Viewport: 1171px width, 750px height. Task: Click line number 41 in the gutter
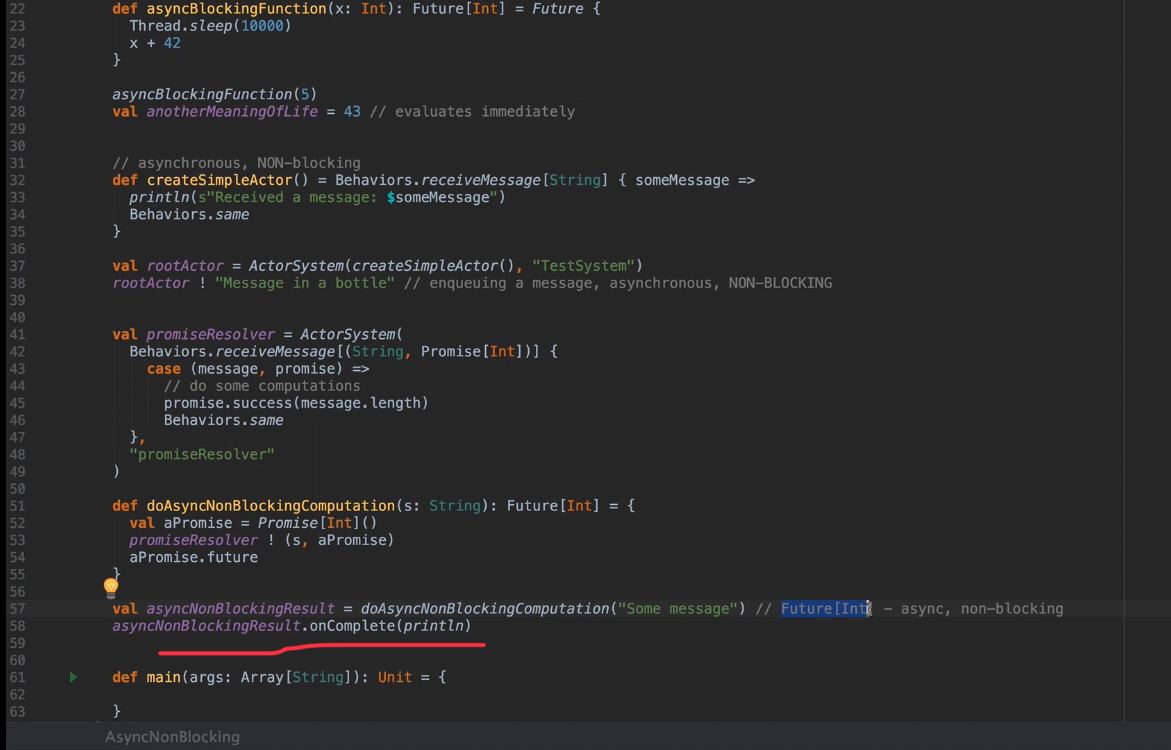pyautogui.click(x=16, y=335)
